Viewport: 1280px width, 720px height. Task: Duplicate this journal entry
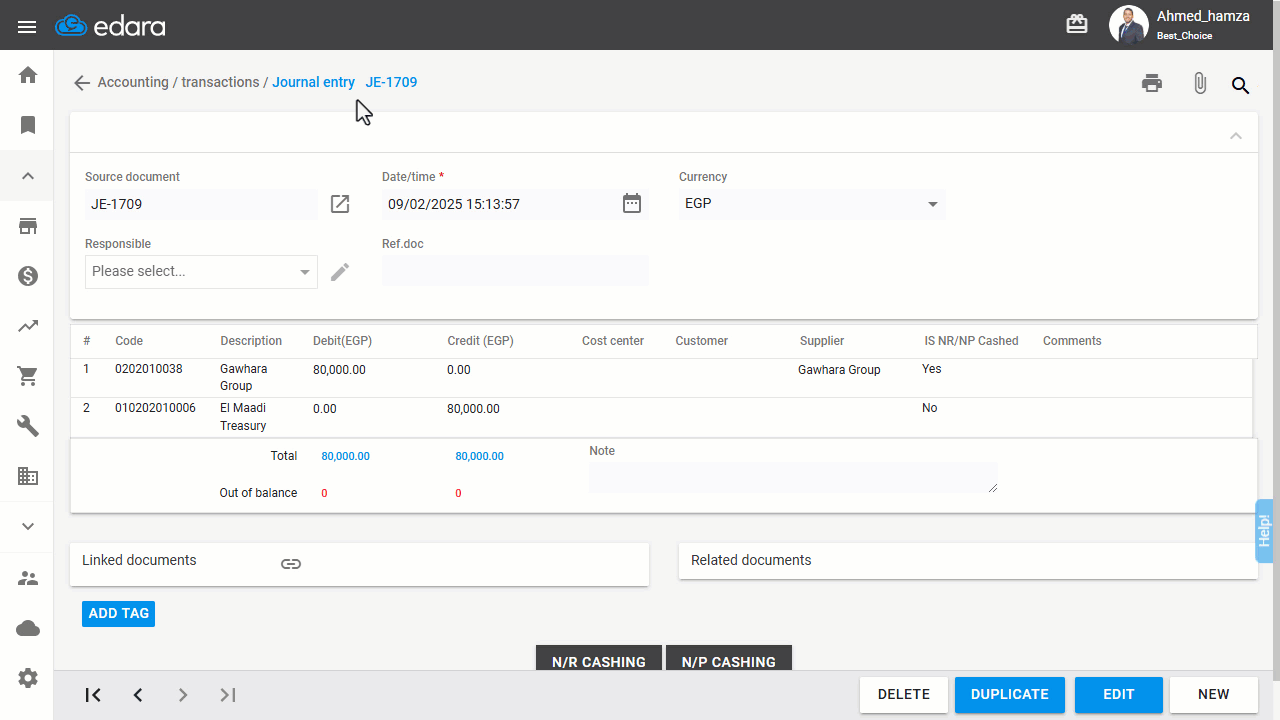(x=1010, y=695)
